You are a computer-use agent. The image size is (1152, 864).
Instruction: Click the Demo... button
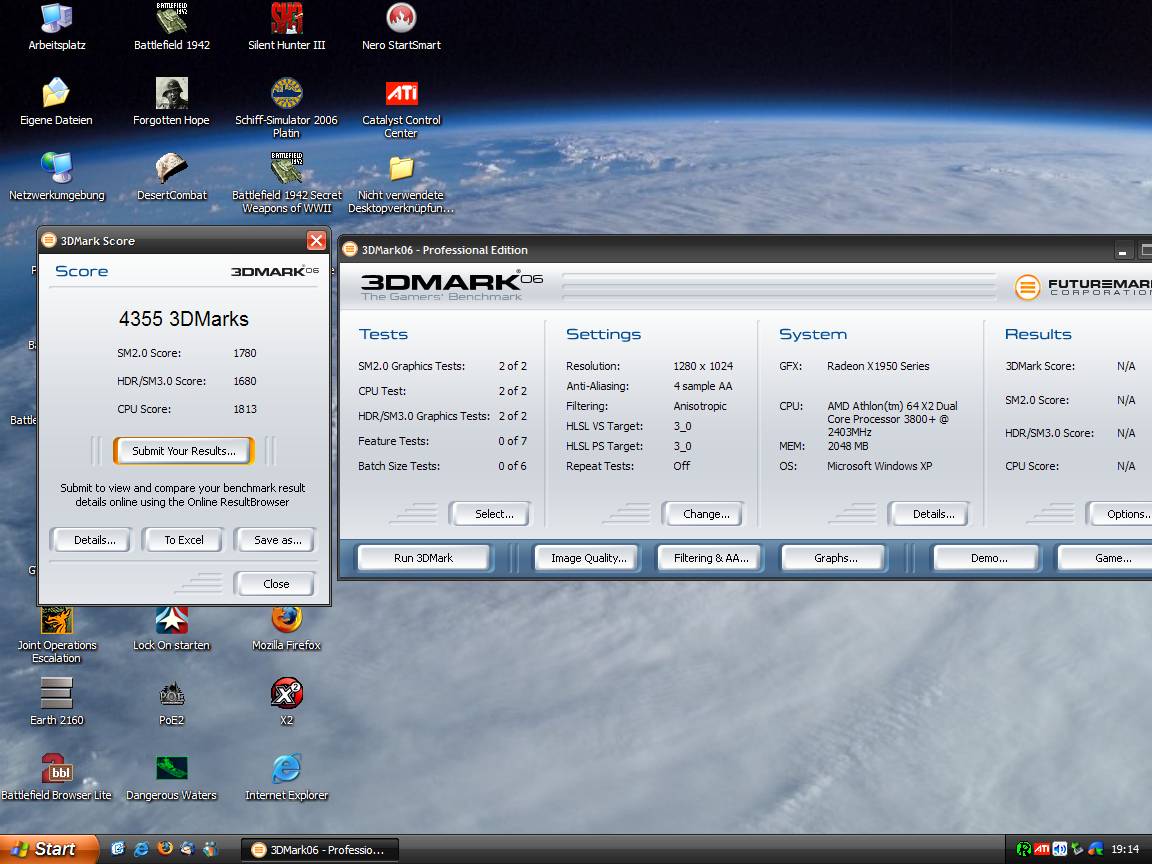[987, 558]
